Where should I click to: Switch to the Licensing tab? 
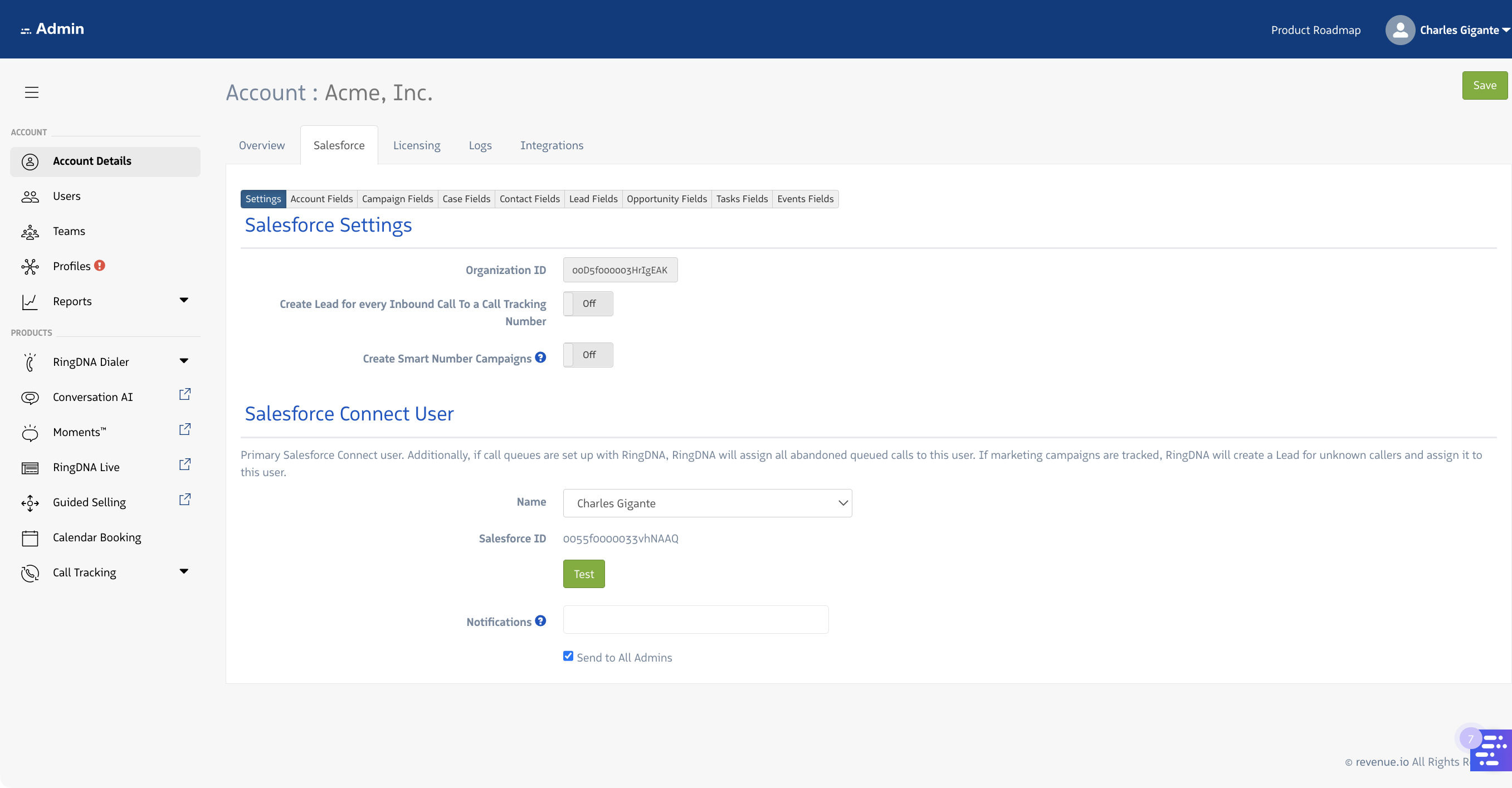[x=417, y=145]
